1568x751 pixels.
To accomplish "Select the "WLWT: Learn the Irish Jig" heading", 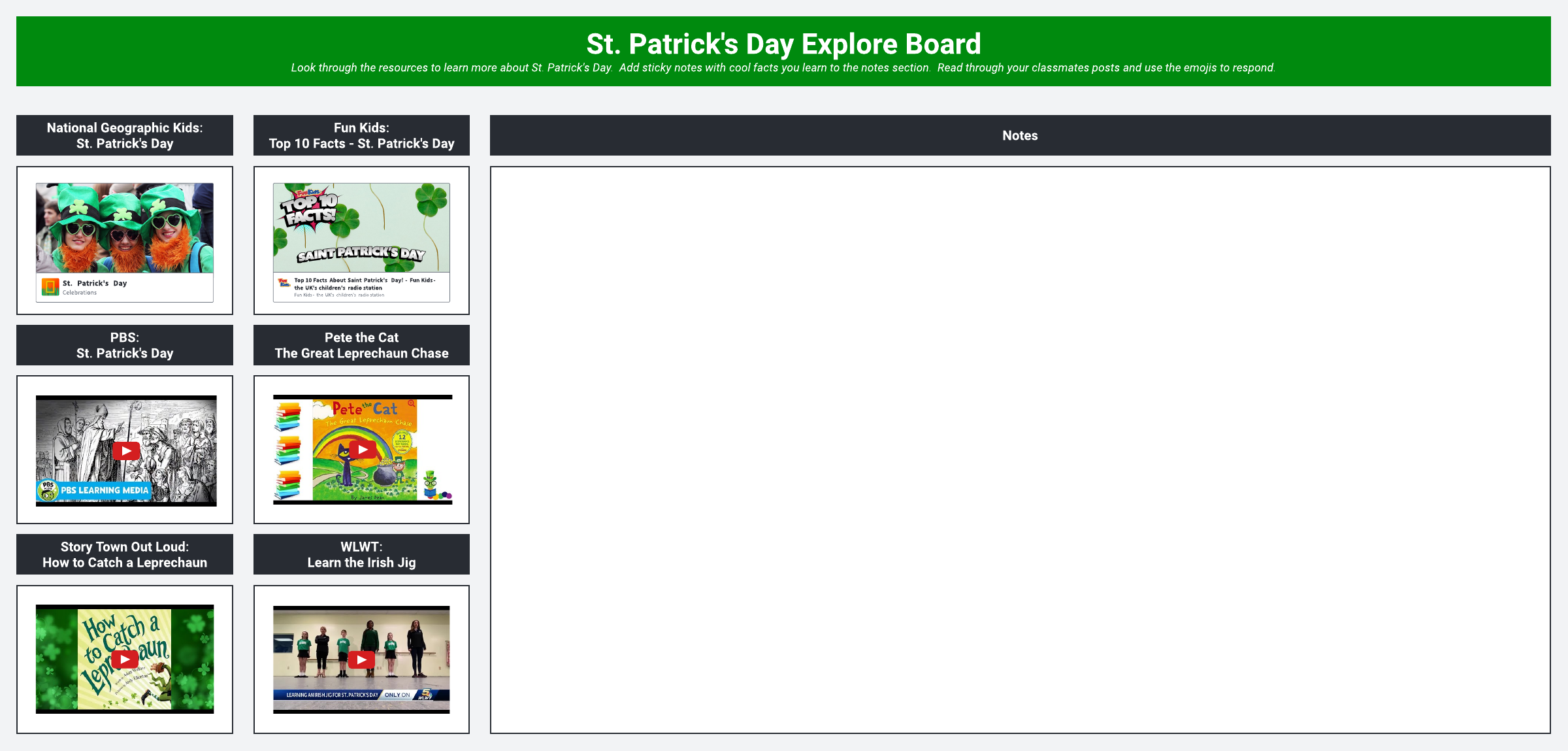I will tap(361, 554).
